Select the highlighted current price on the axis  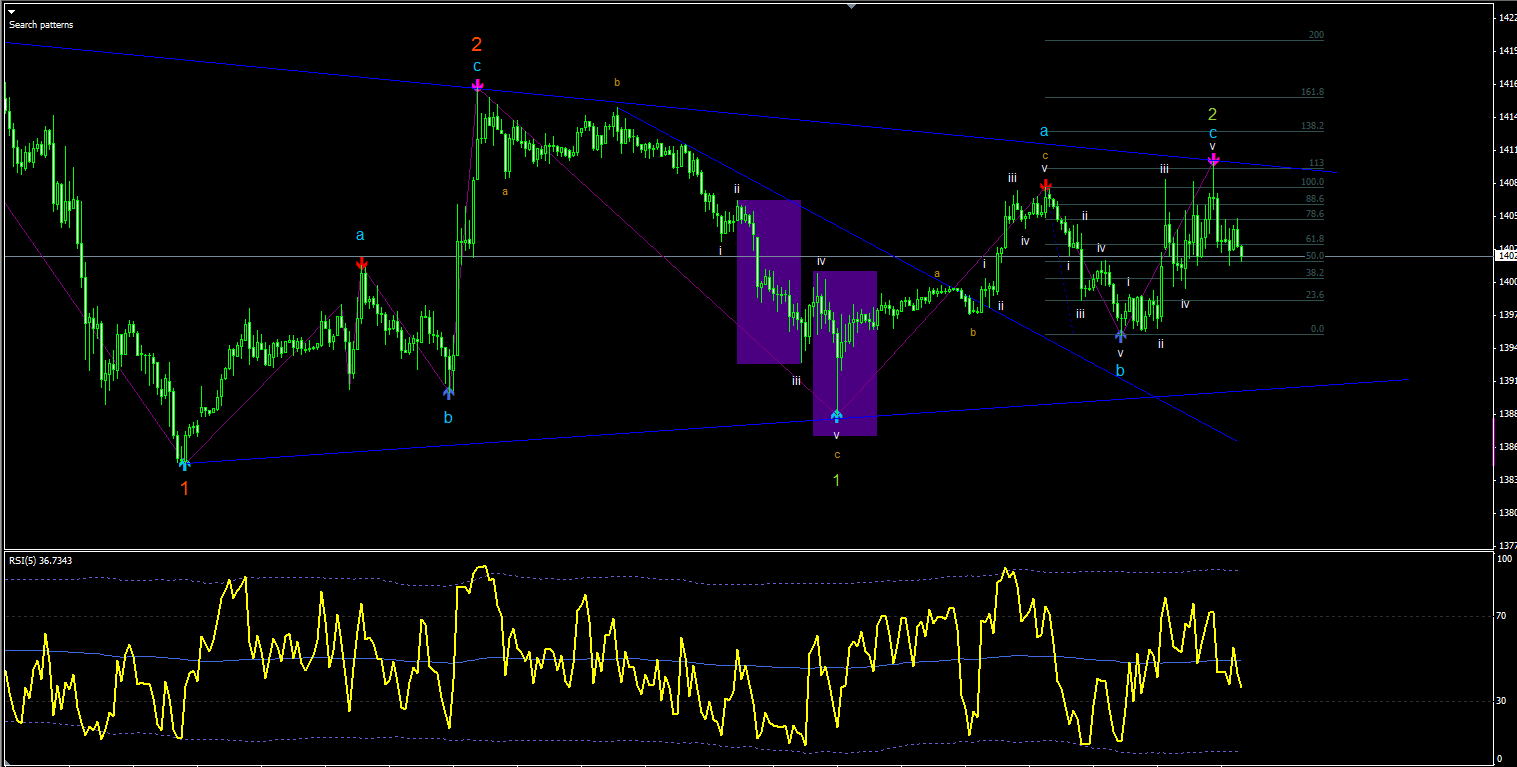pyautogui.click(x=1505, y=256)
